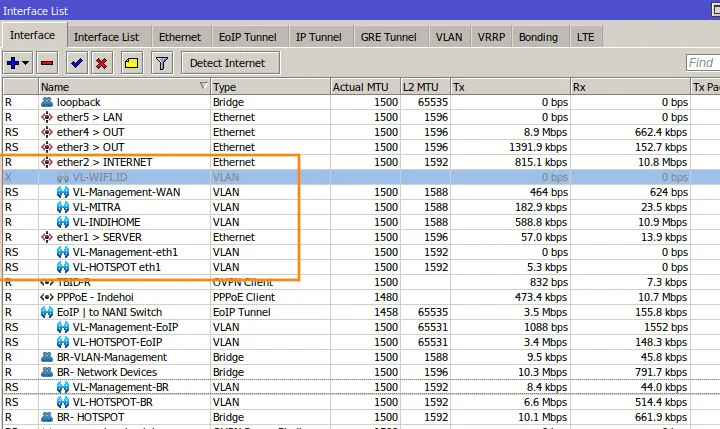Click the blue plus Add icon

(13, 63)
